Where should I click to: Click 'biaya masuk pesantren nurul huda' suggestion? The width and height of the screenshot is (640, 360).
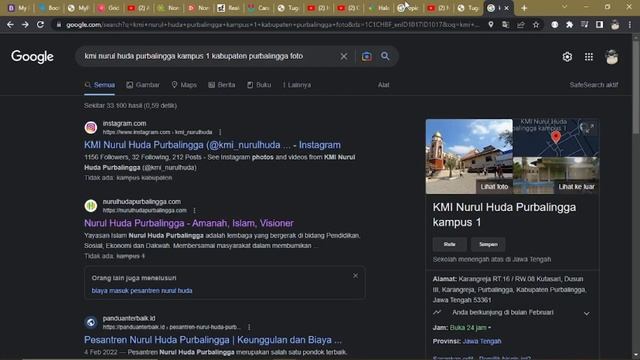click(x=142, y=291)
